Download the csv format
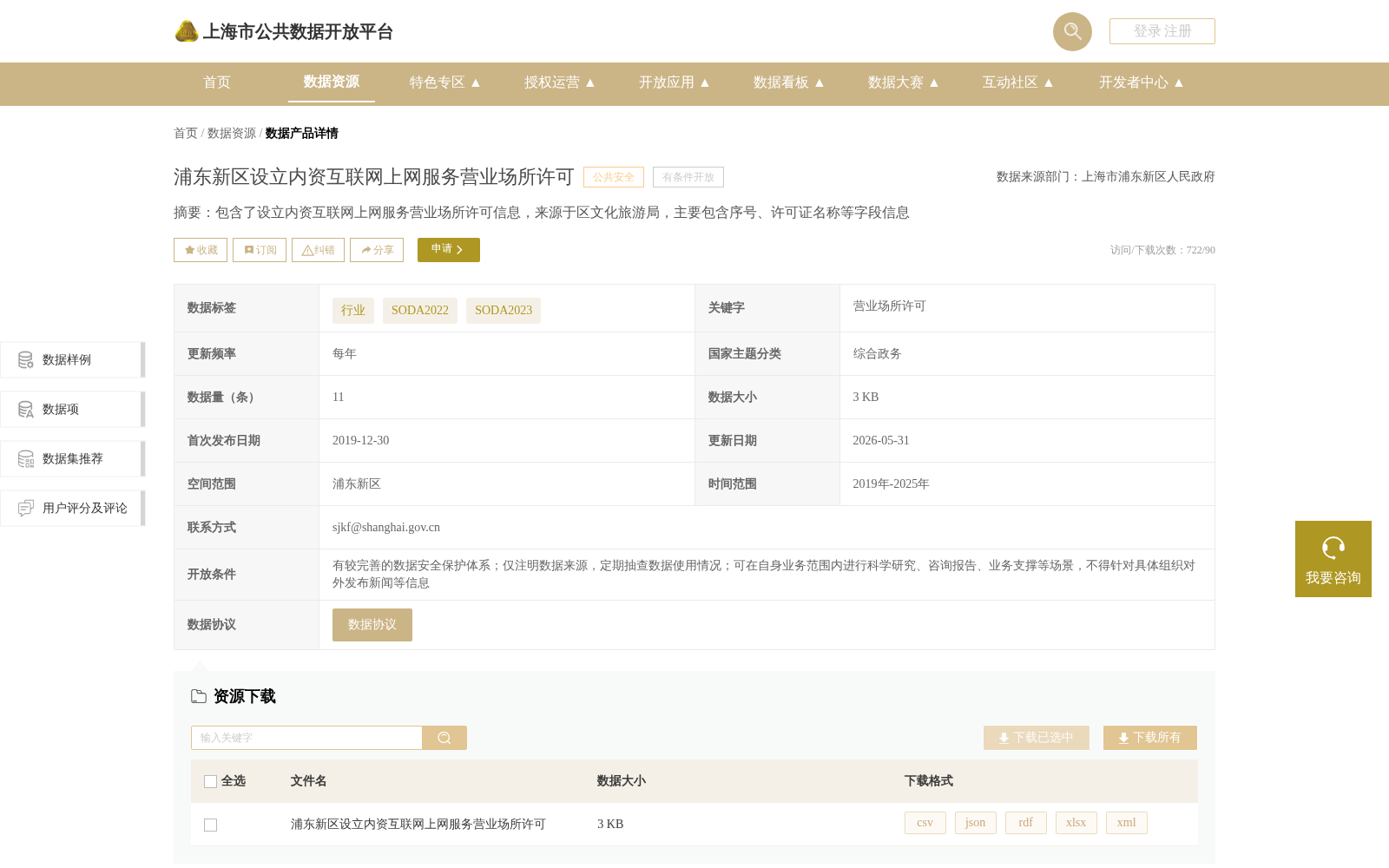Viewport: 1389px width, 868px height. point(925,823)
